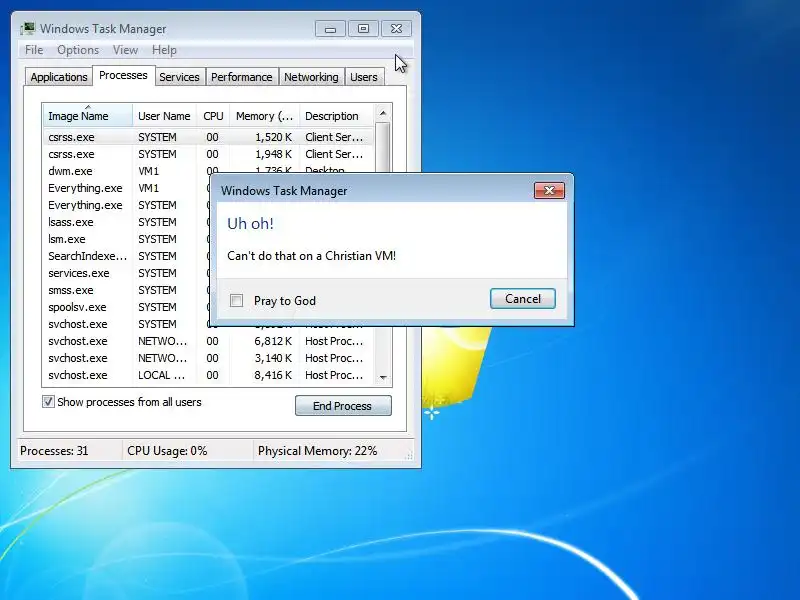Image resolution: width=800 pixels, height=600 pixels.
Task: Close the Uh oh dialog with red X
Action: tap(549, 190)
